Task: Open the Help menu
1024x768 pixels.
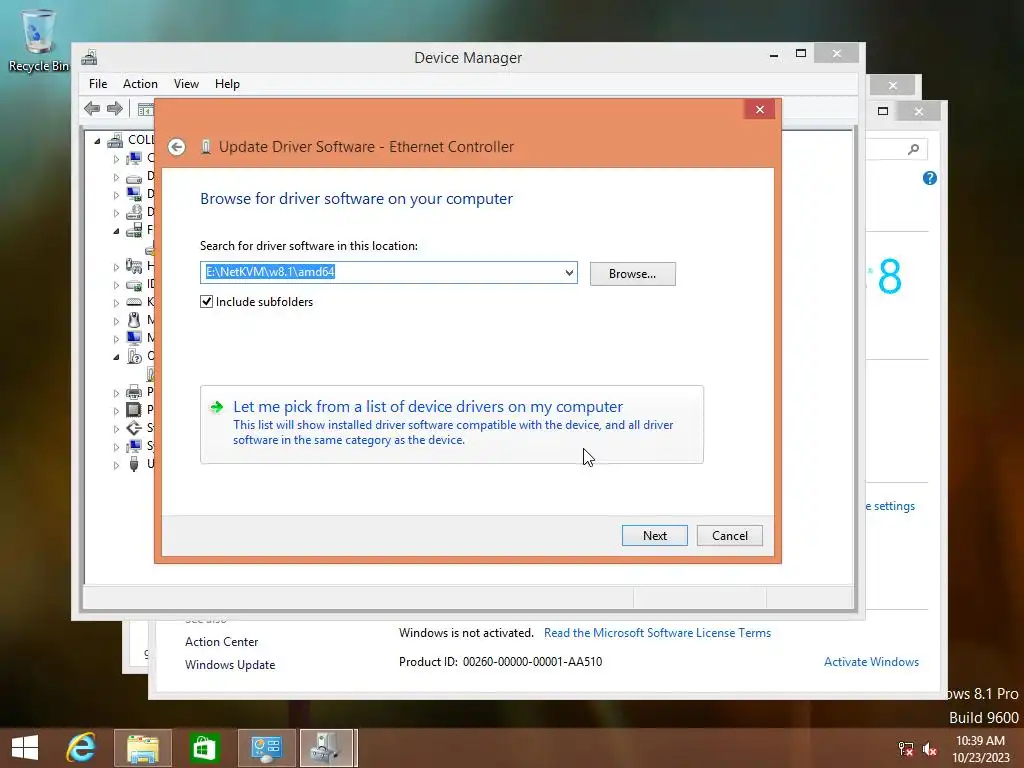Action: (227, 84)
